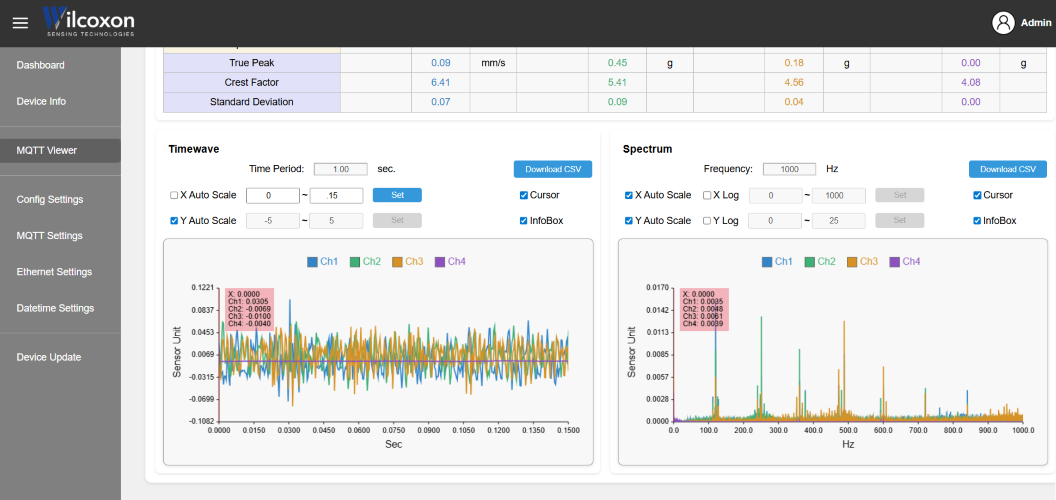Viewport: 1056px width, 500px height.
Task: Disable Y Auto Scale for Timewave
Action: pyautogui.click(x=174, y=221)
